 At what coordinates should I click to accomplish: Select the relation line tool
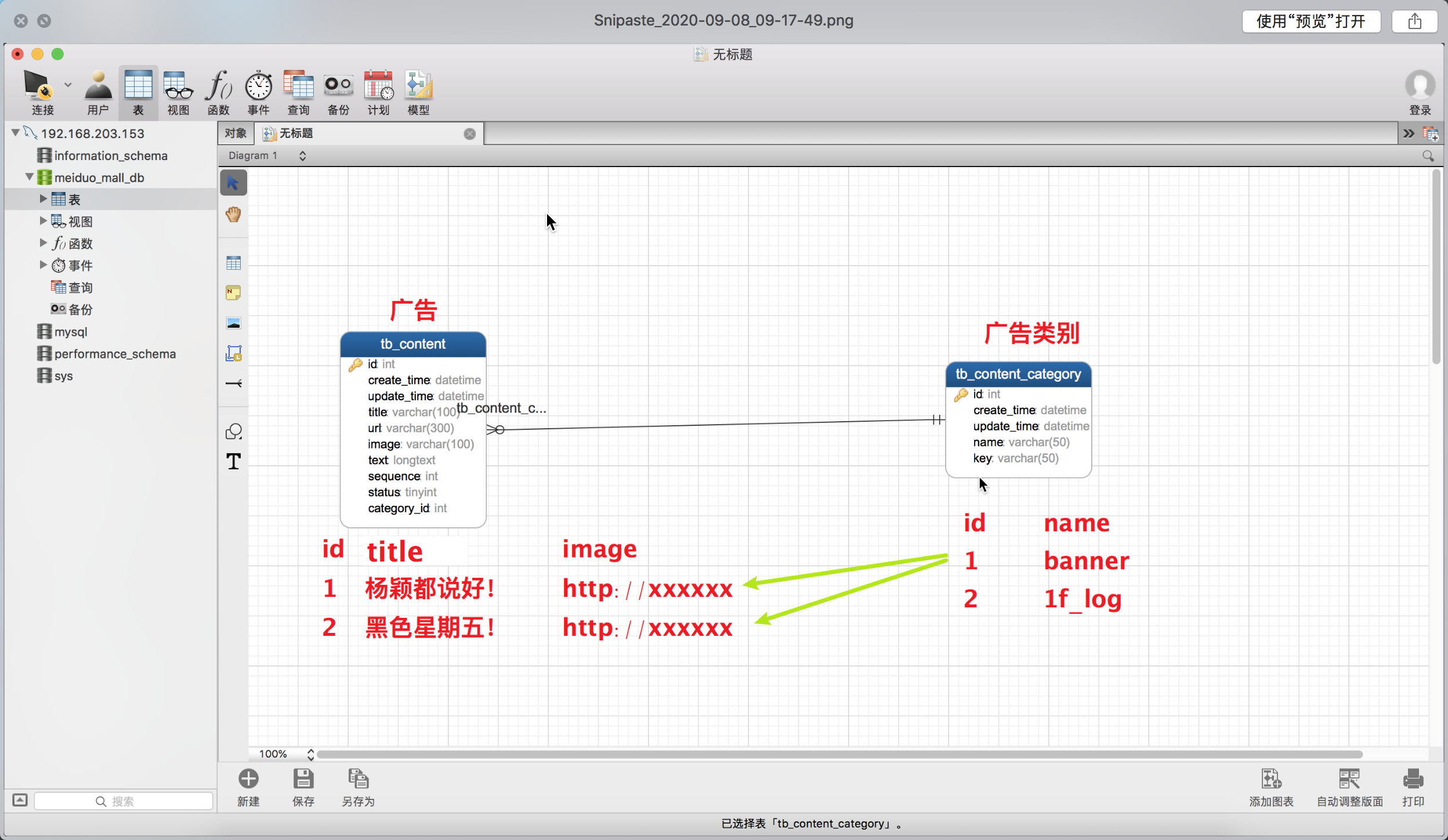tap(233, 383)
